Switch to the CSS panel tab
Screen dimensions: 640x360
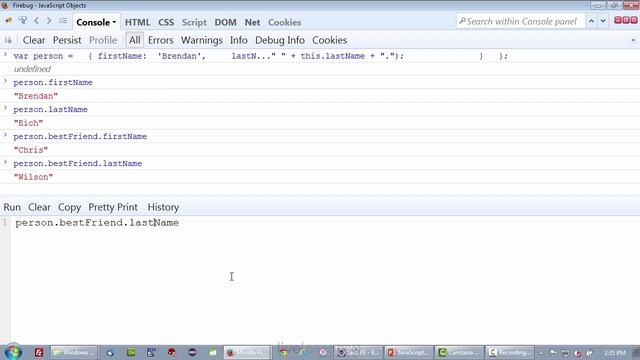166,22
